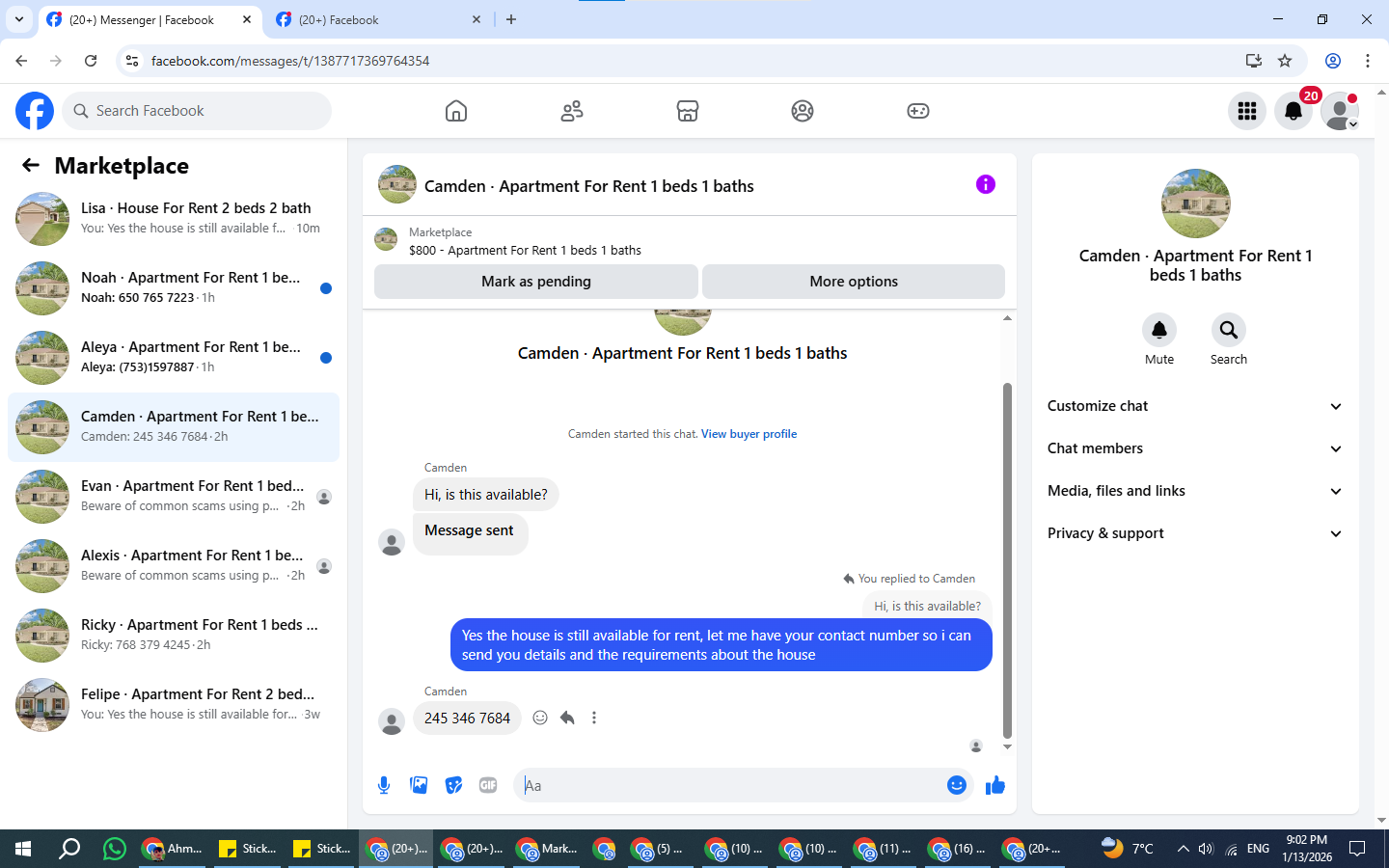The height and width of the screenshot is (868, 1389).
Task: Send a thumbs-up like
Action: [x=995, y=785]
